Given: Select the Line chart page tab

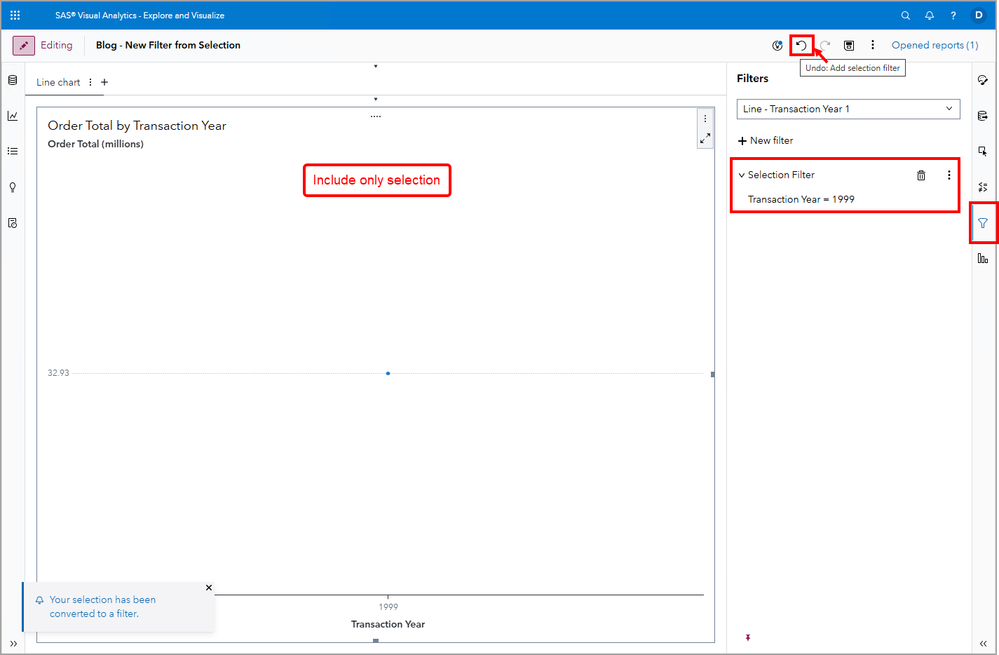Looking at the screenshot, I should click(58, 82).
